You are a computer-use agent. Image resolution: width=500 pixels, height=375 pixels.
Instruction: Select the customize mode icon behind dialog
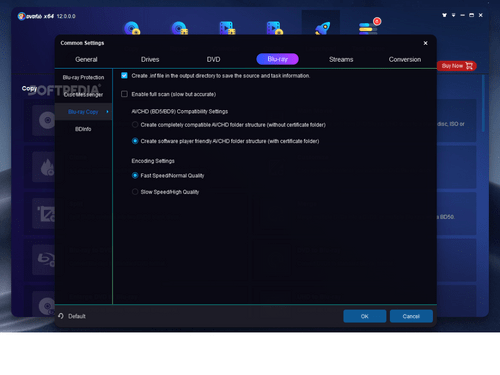click(46, 214)
